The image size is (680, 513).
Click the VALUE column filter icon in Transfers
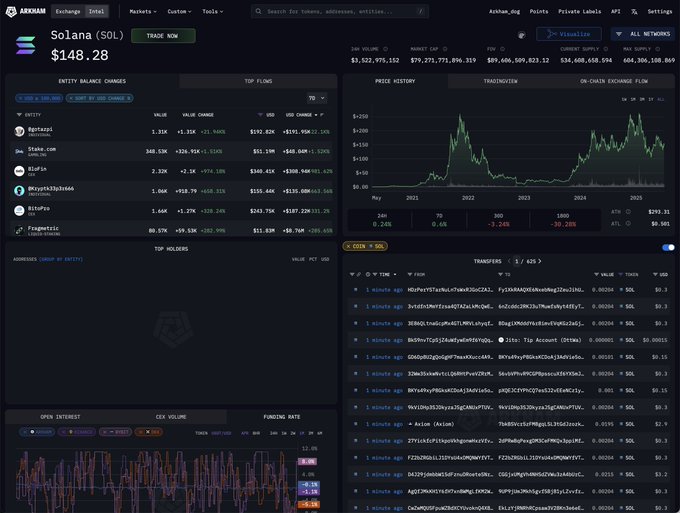pos(596,274)
